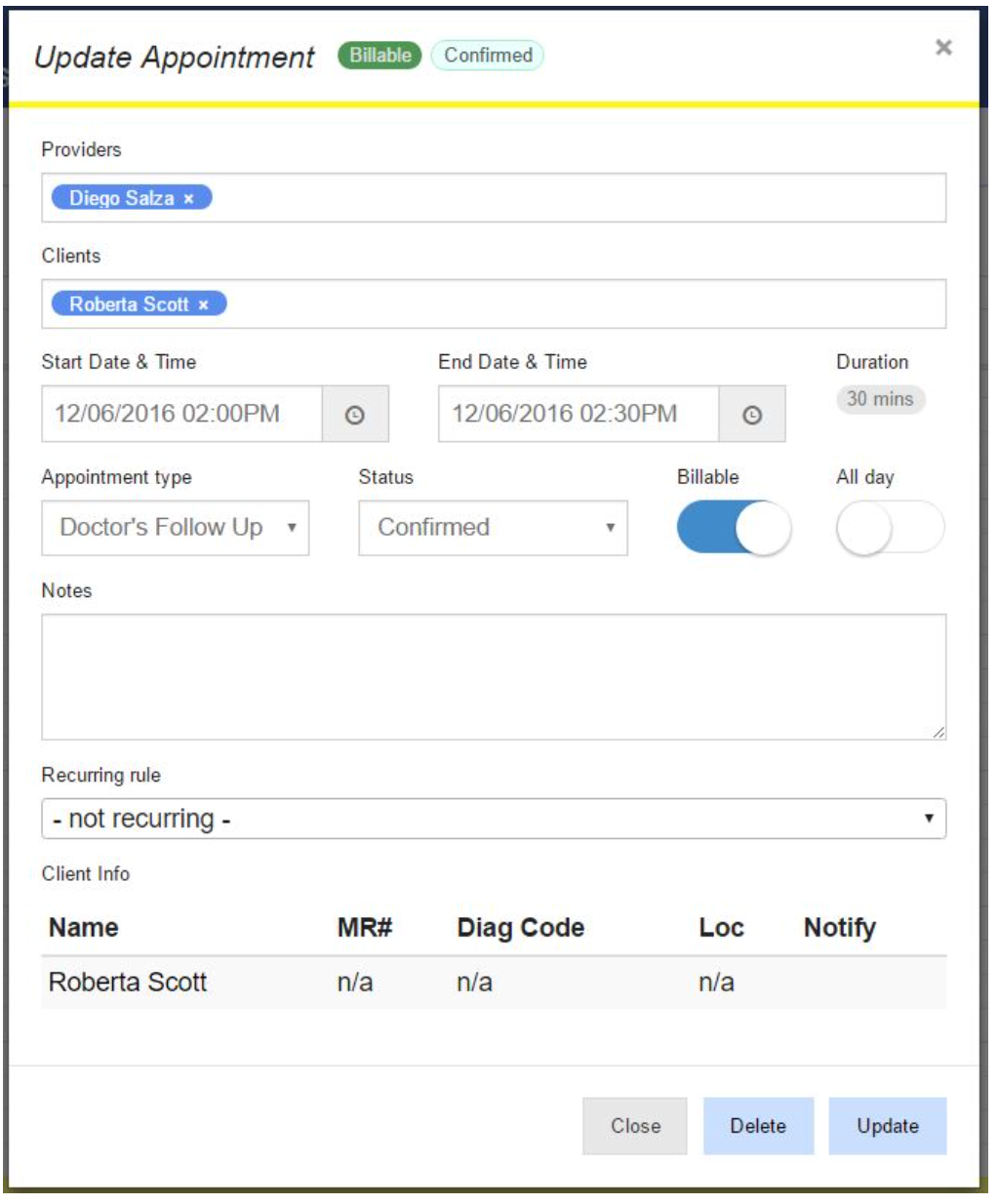Click inside the Notes text area
999x1204 pixels.
[x=493, y=676]
